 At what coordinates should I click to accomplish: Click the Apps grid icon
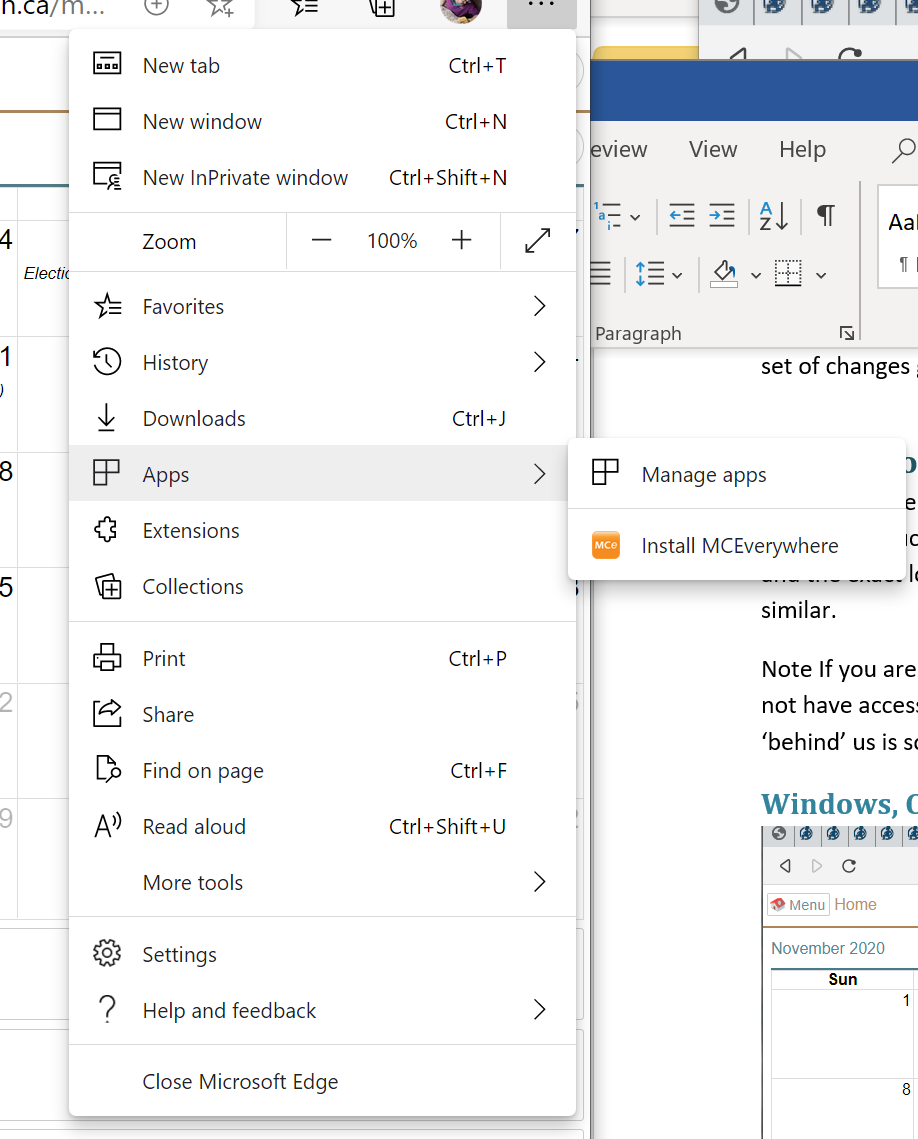click(x=106, y=472)
